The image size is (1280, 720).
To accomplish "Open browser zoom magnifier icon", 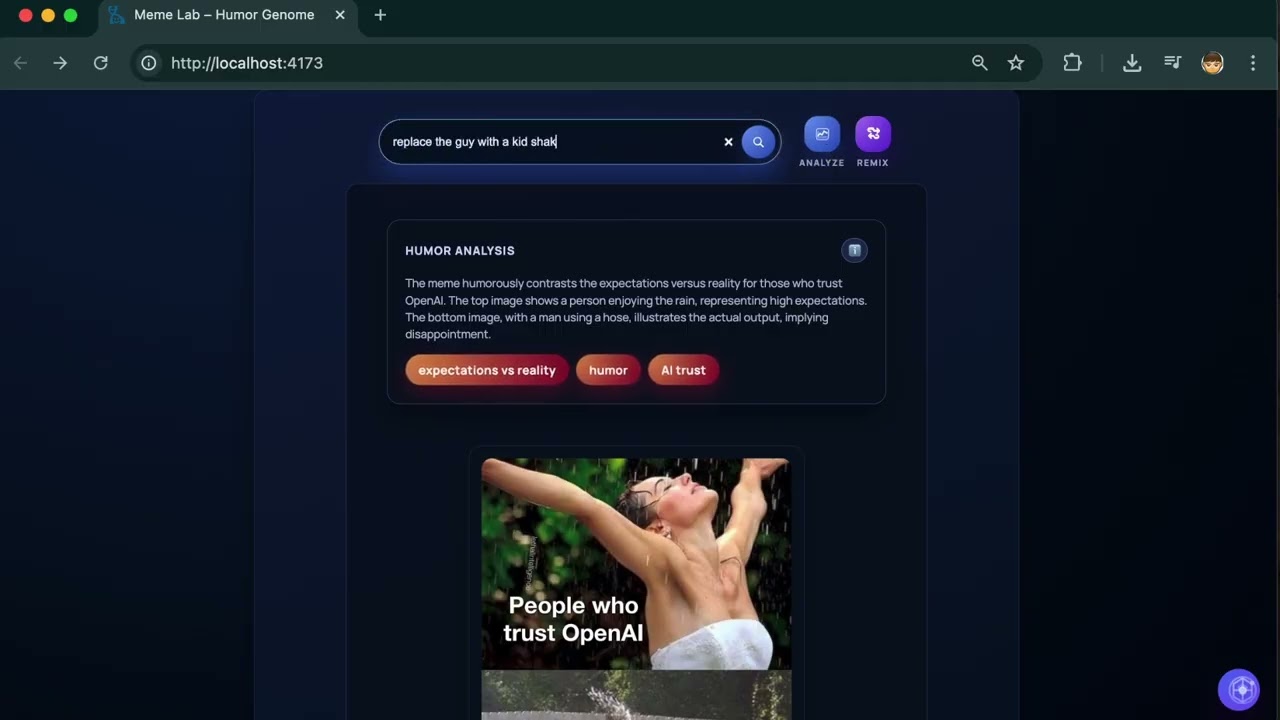I will pyautogui.click(x=980, y=63).
